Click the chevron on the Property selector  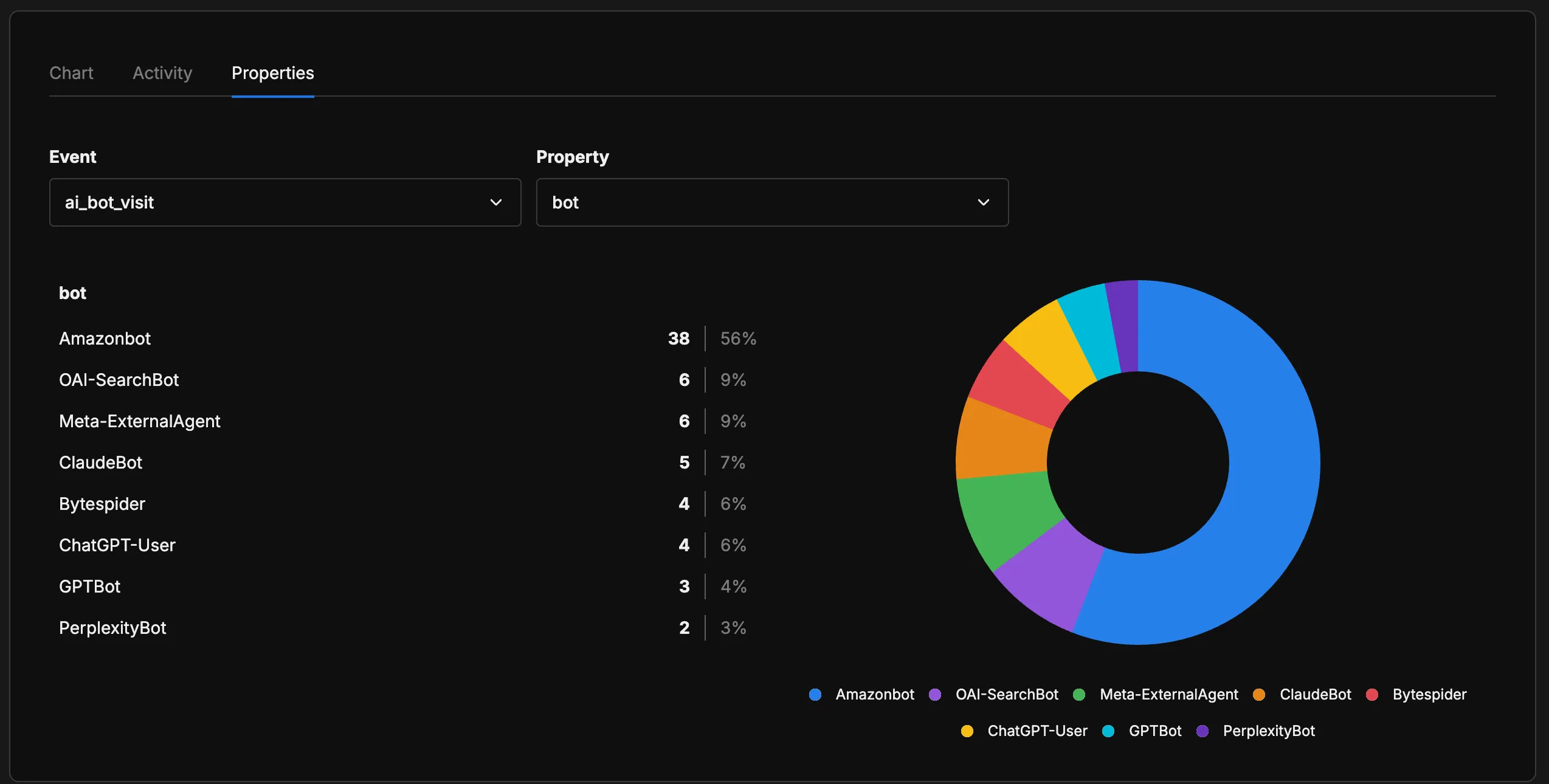coord(984,202)
